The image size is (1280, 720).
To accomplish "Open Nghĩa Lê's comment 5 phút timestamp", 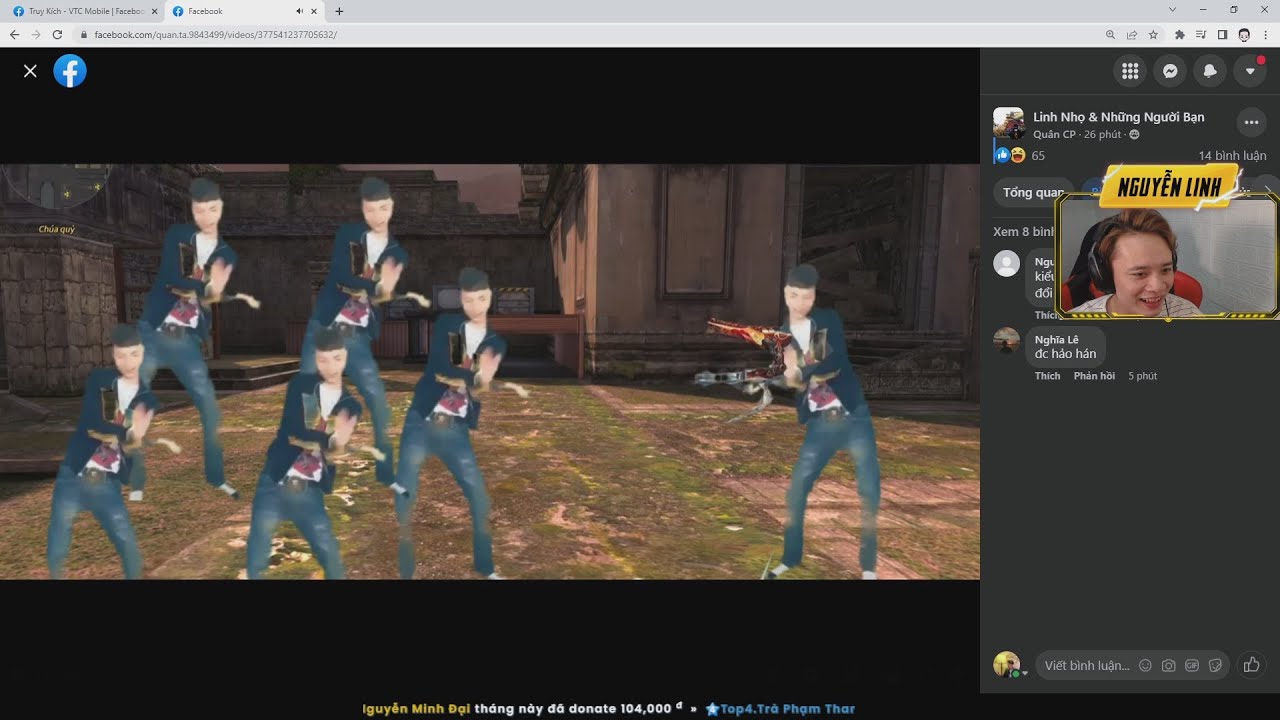I will click(1142, 376).
